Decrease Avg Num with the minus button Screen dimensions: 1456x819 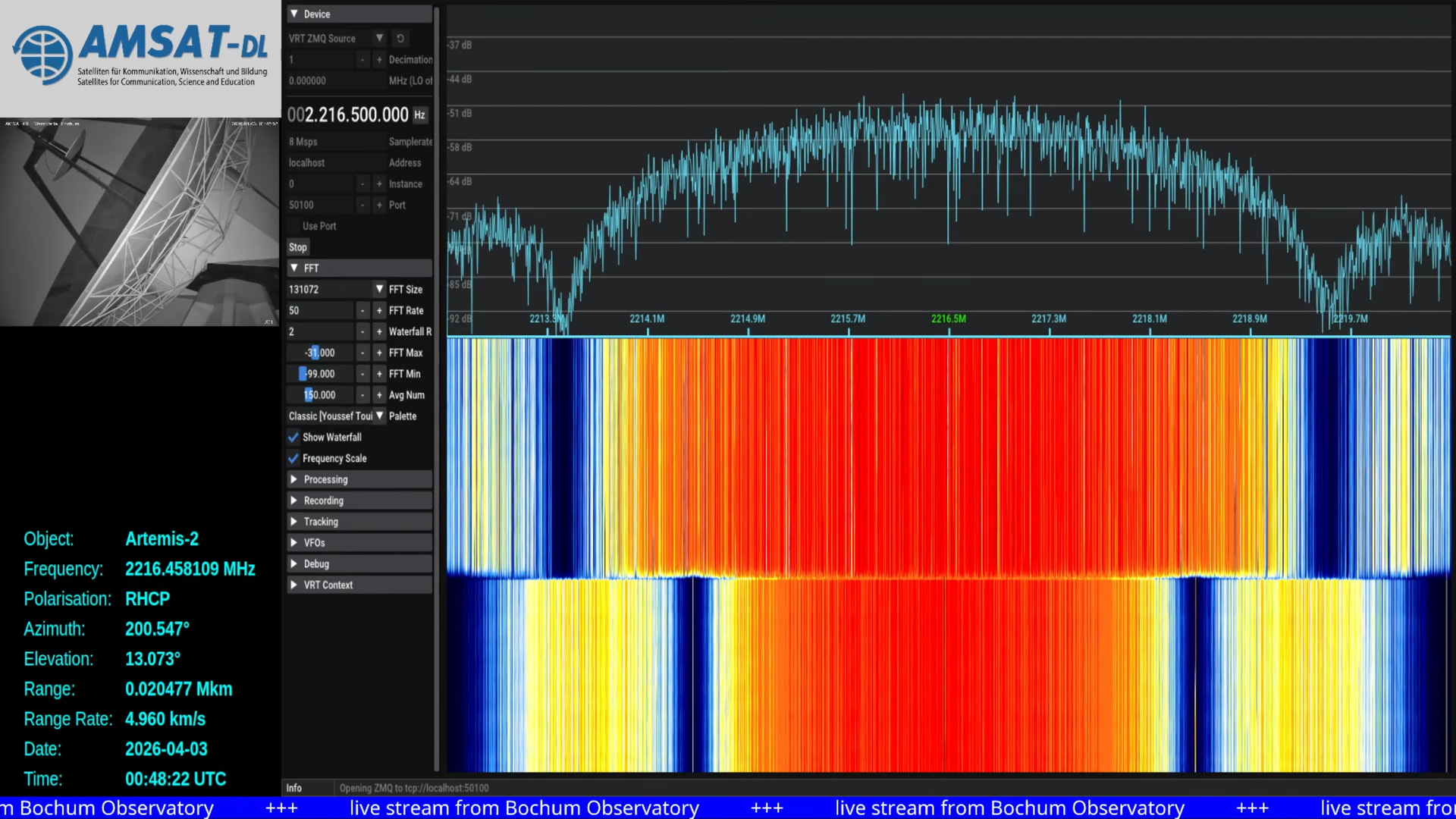[362, 395]
